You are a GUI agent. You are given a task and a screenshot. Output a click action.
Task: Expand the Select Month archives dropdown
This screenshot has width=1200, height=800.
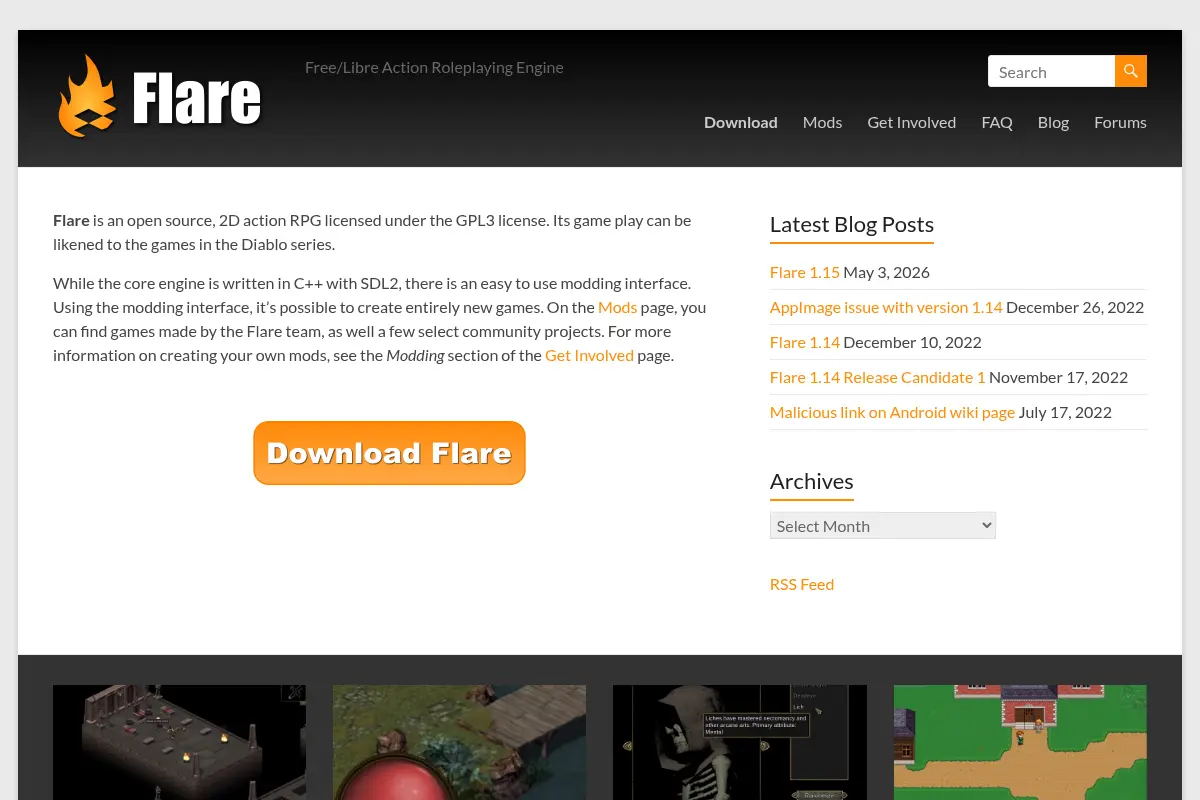pyautogui.click(x=883, y=526)
